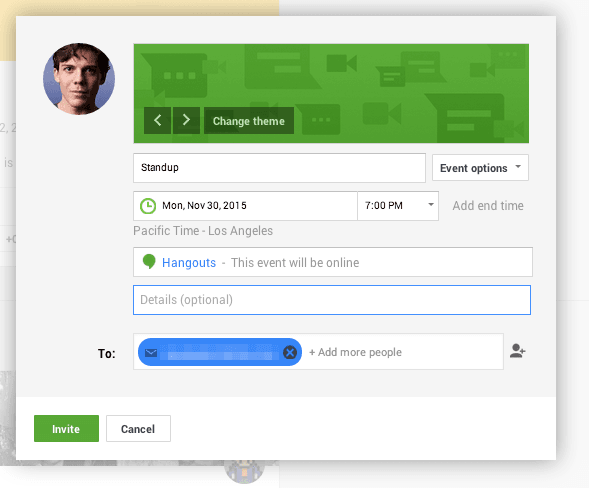Image resolution: width=589 pixels, height=488 pixels.
Task: Open the Mon, Nov 30, 2015 date picker
Action: tap(245, 206)
